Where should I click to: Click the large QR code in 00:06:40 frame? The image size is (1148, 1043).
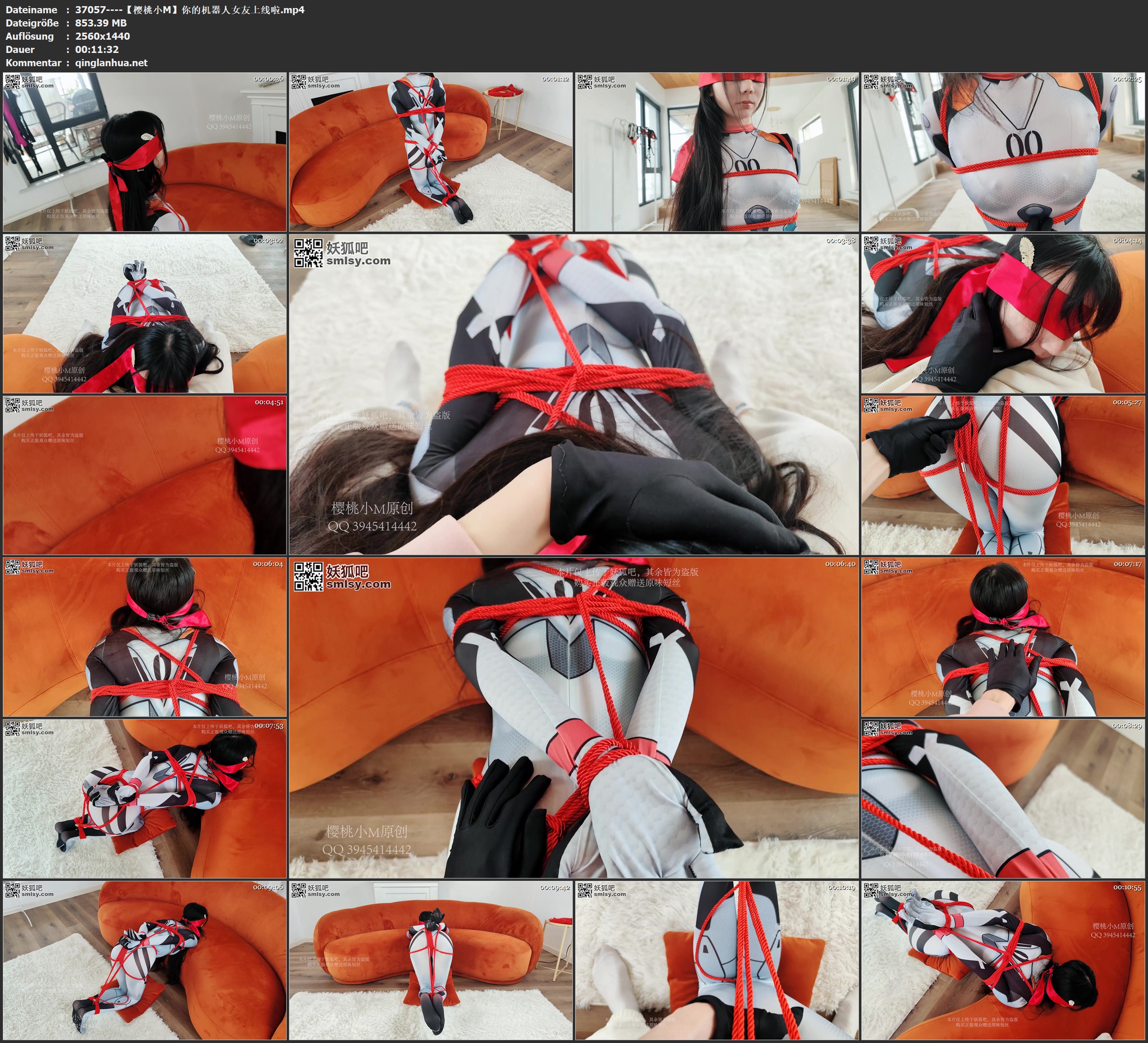(308, 576)
